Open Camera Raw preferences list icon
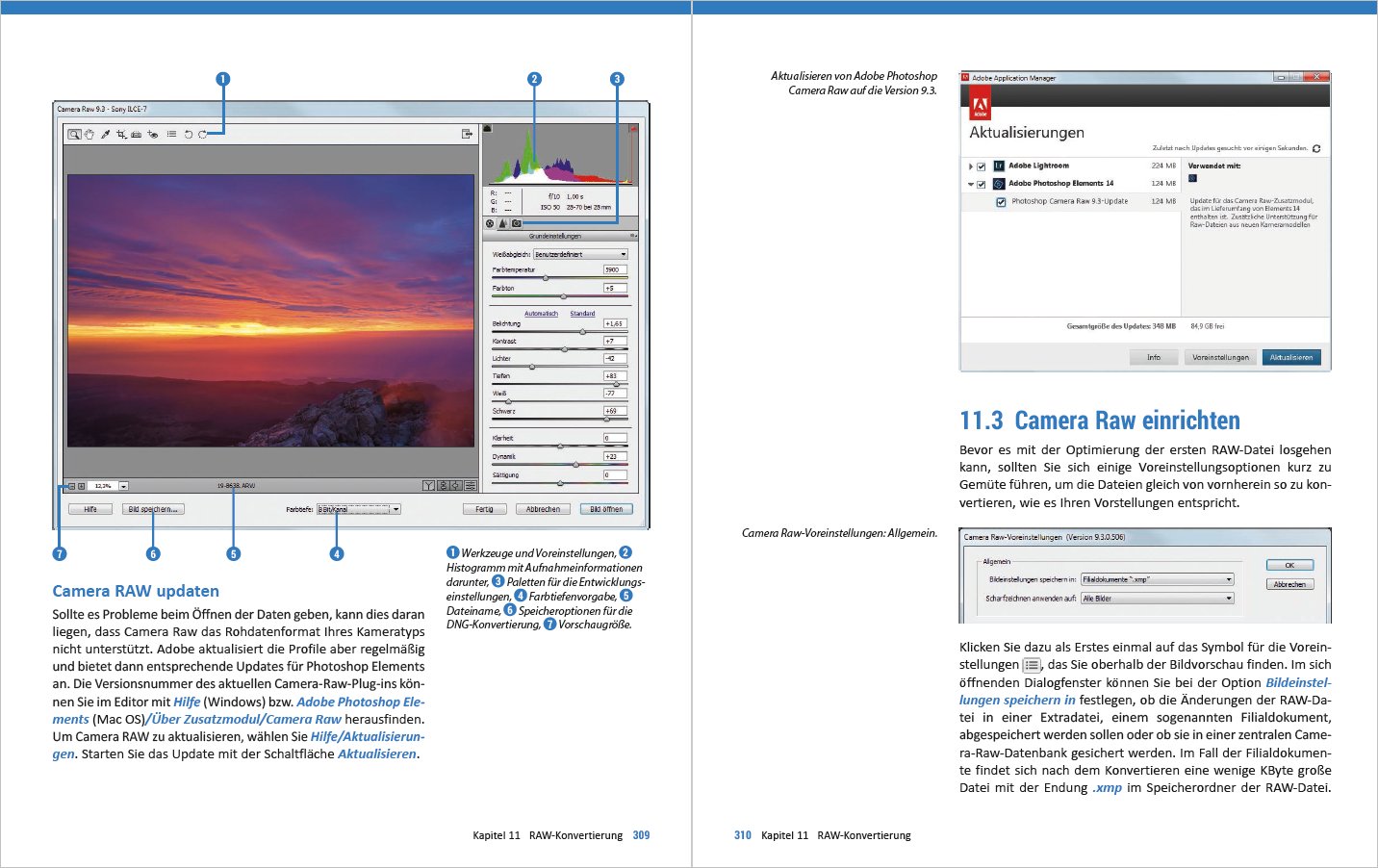This screenshot has height=868, width=1378. point(171,135)
